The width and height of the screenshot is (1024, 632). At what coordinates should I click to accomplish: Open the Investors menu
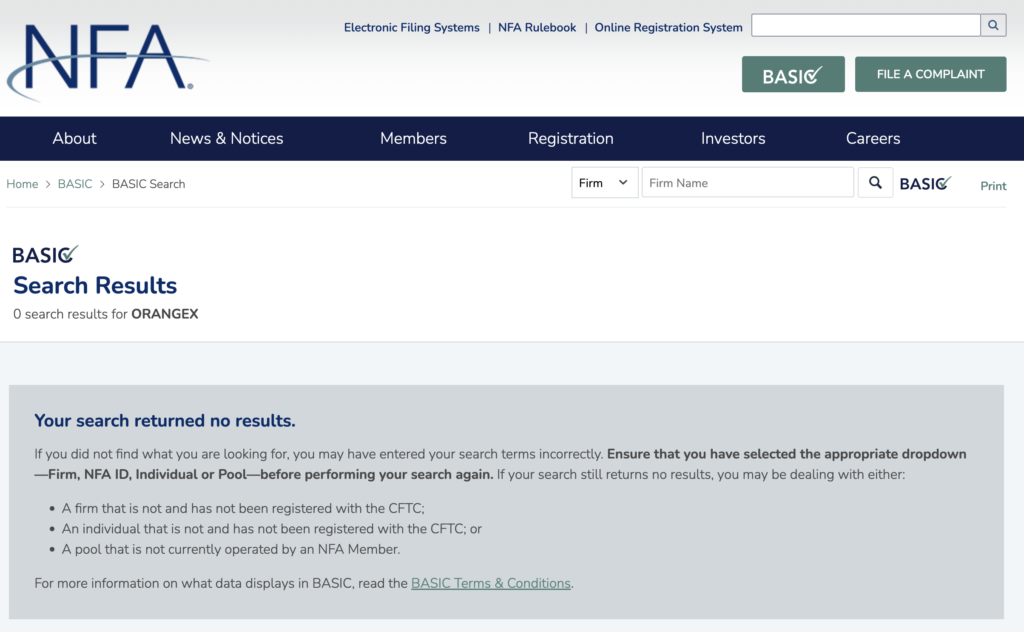click(733, 138)
